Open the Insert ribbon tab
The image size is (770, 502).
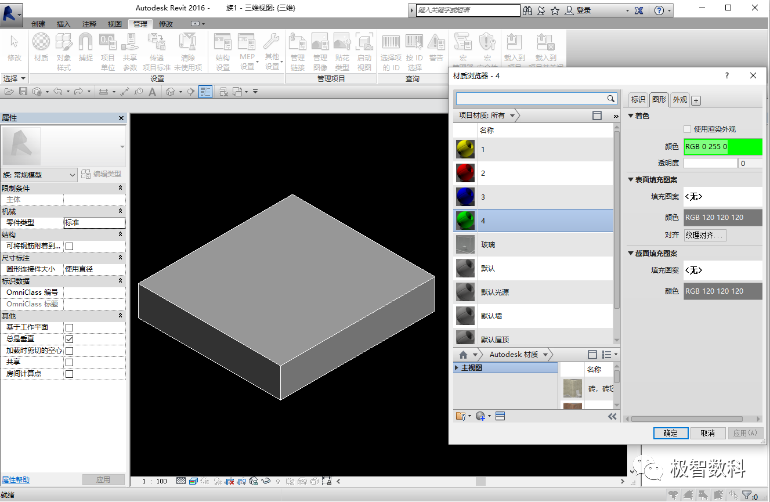click(x=63, y=24)
